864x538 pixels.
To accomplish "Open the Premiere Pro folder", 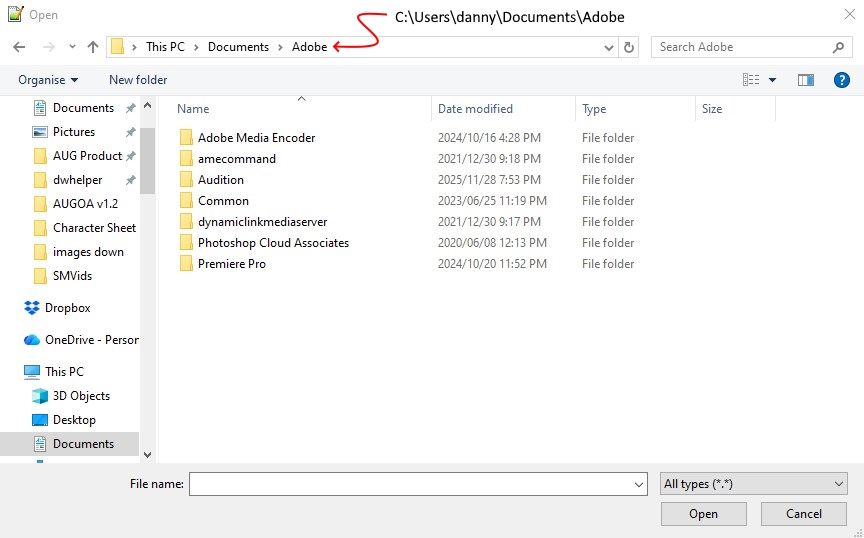I will (x=231, y=264).
